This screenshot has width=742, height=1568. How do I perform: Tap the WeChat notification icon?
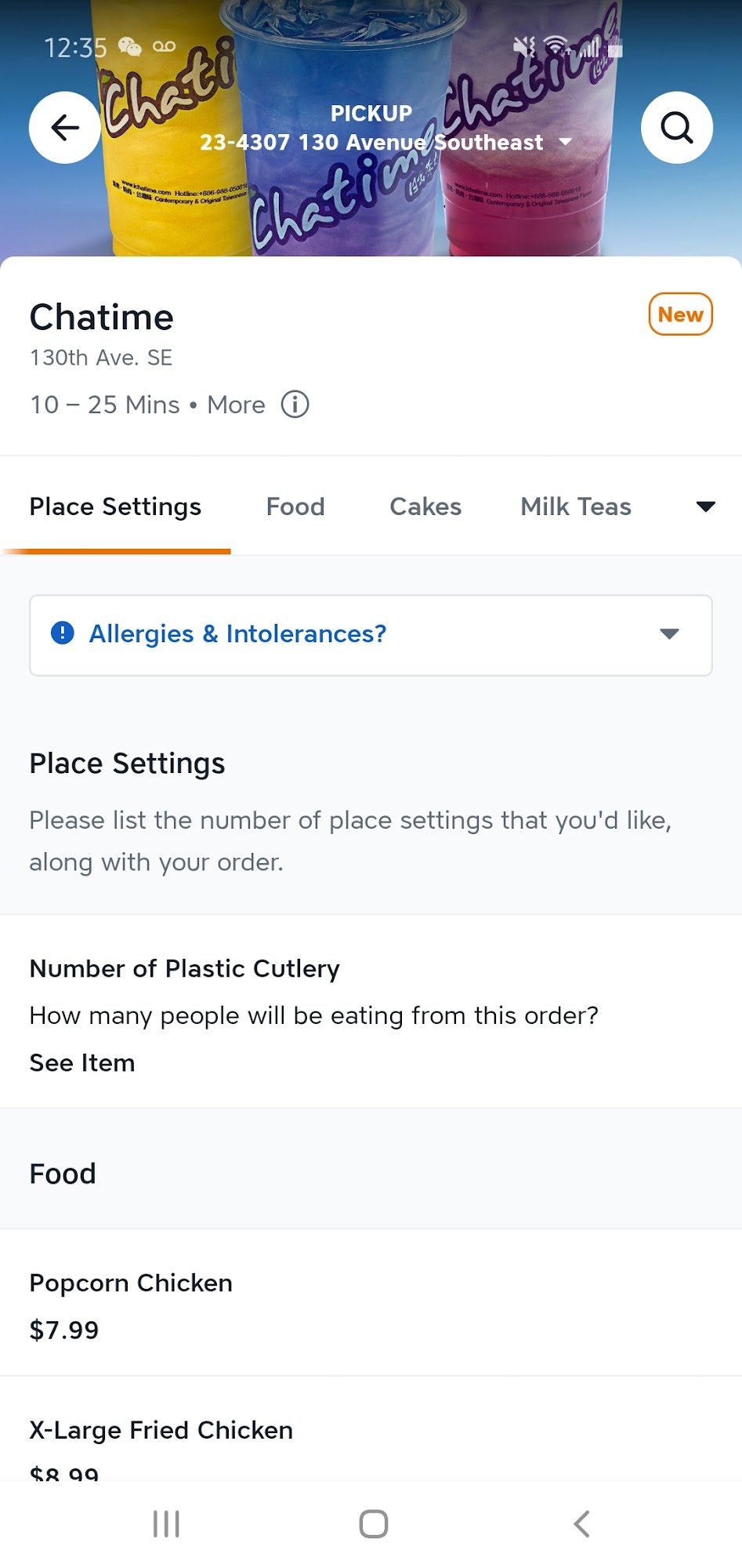[129, 47]
